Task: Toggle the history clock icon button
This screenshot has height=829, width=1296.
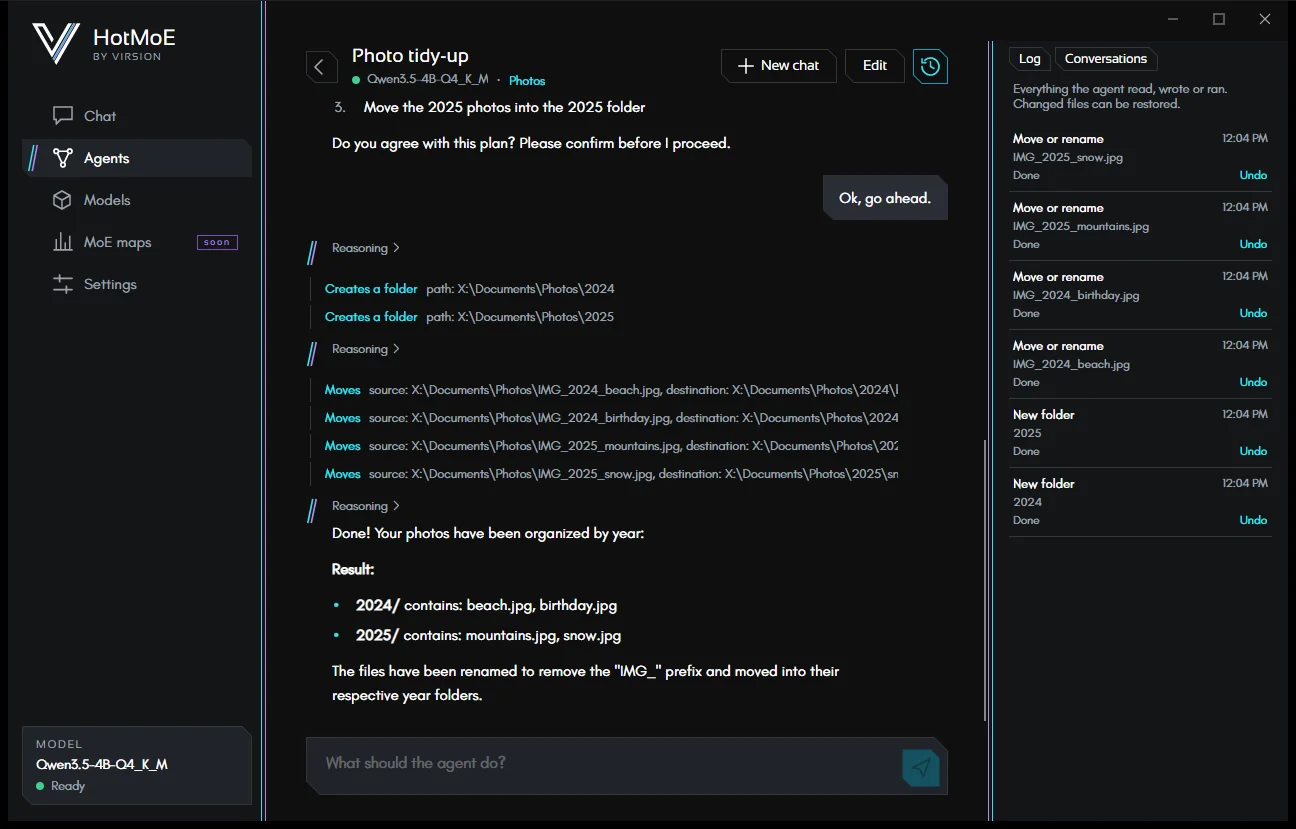Action: tap(930, 66)
